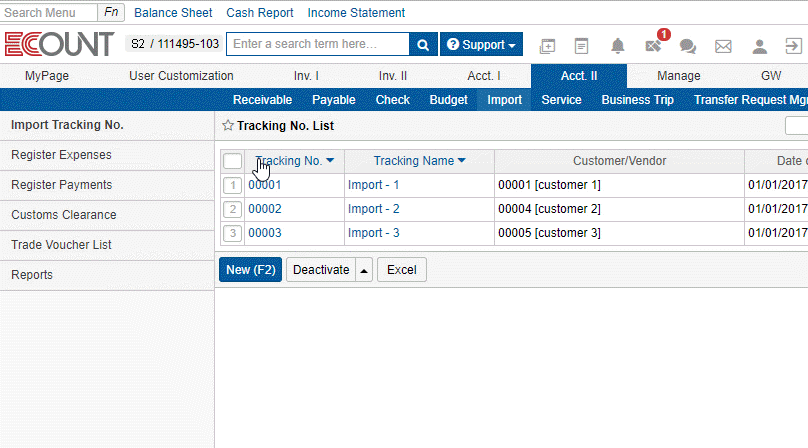Open Trade Voucher List in sidebar

coord(107,245)
